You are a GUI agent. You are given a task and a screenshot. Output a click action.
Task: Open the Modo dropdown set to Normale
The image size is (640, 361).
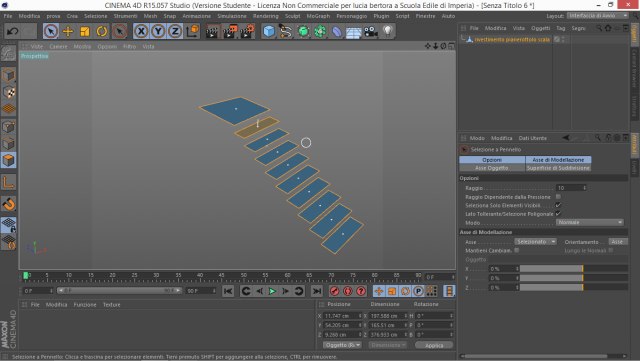(x=590, y=223)
